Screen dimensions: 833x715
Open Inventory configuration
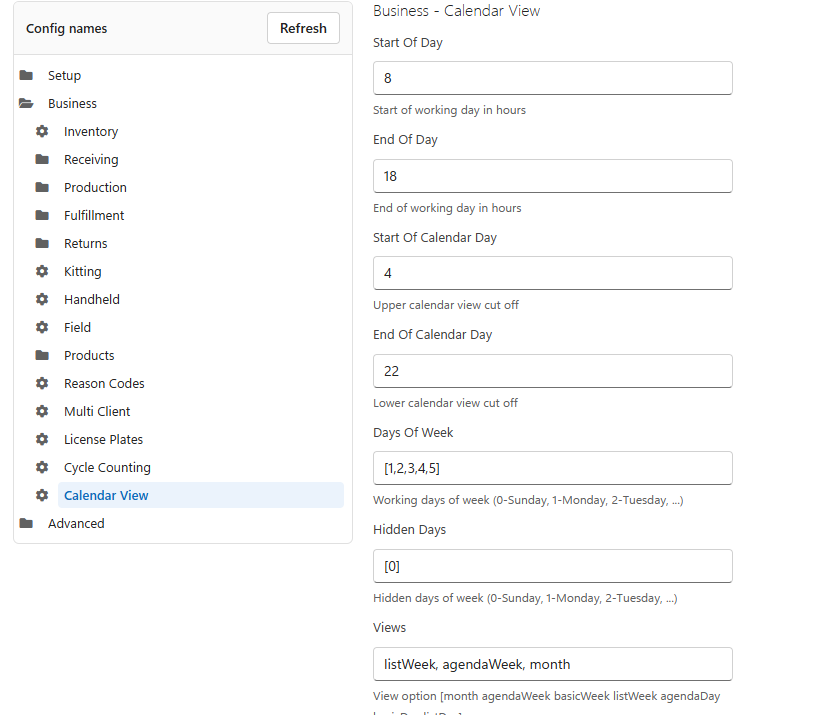coord(91,132)
